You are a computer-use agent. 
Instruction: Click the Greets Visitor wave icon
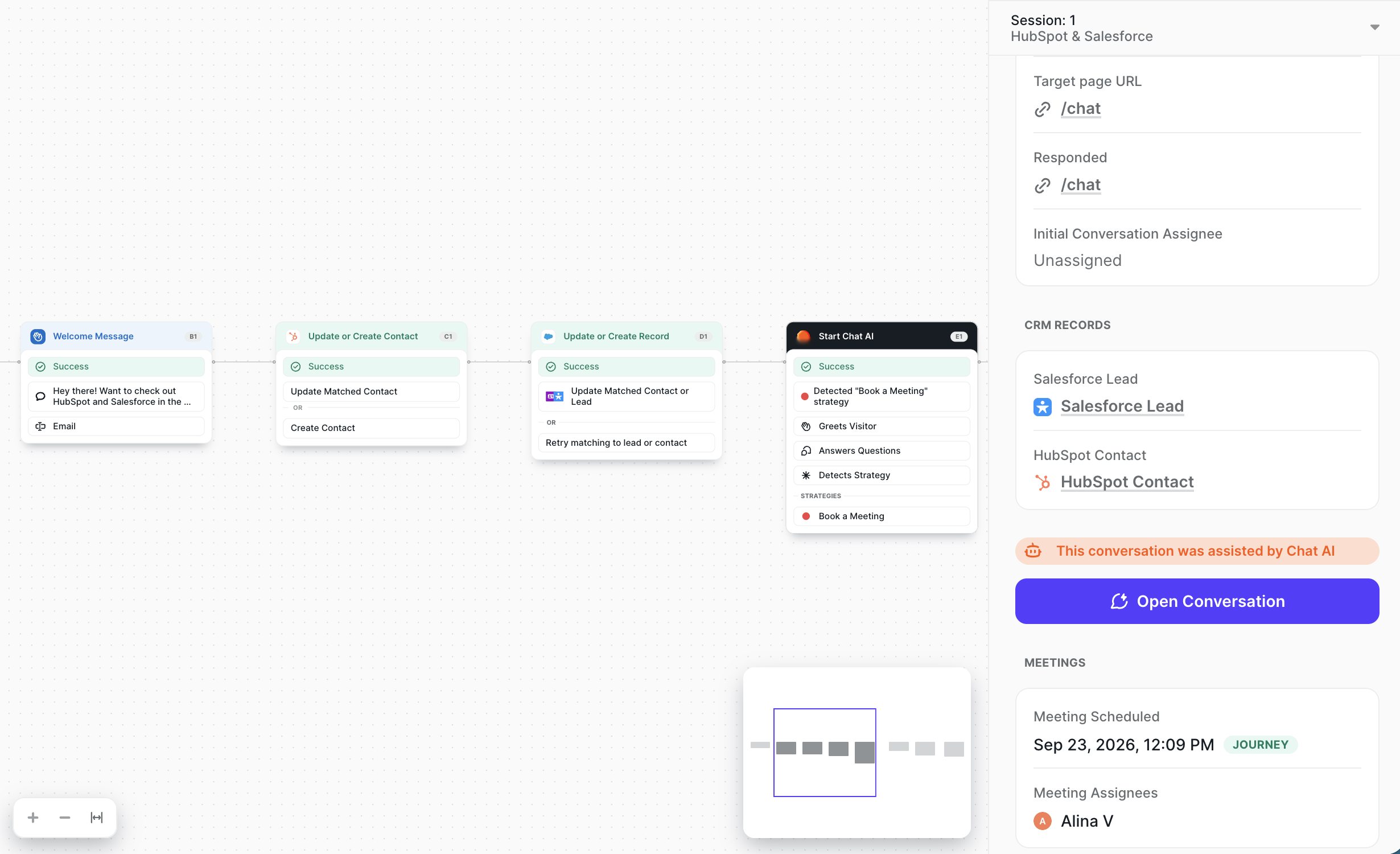pos(806,426)
